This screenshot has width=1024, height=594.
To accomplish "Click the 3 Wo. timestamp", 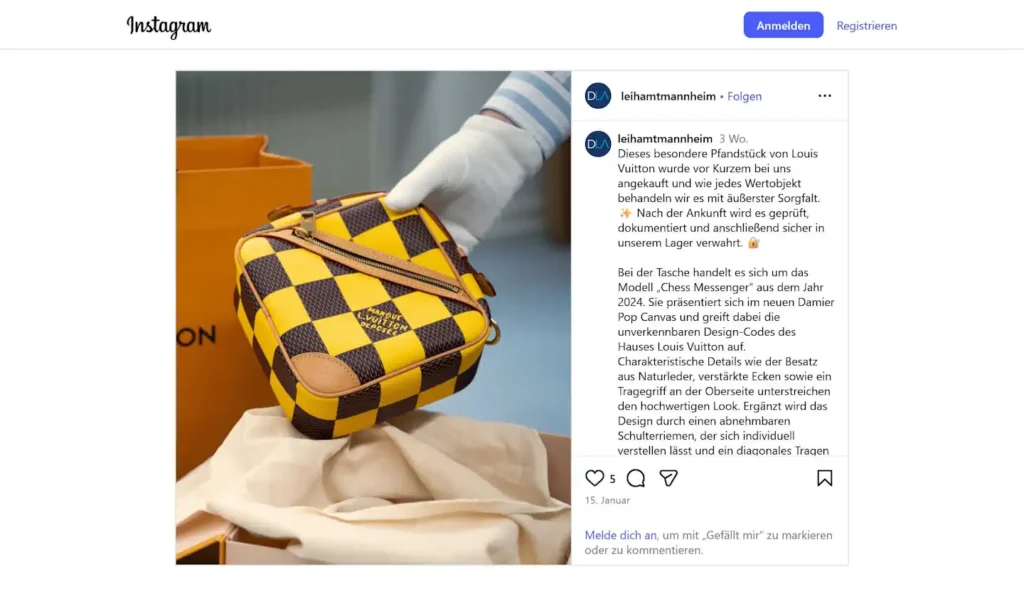I will tap(733, 139).
